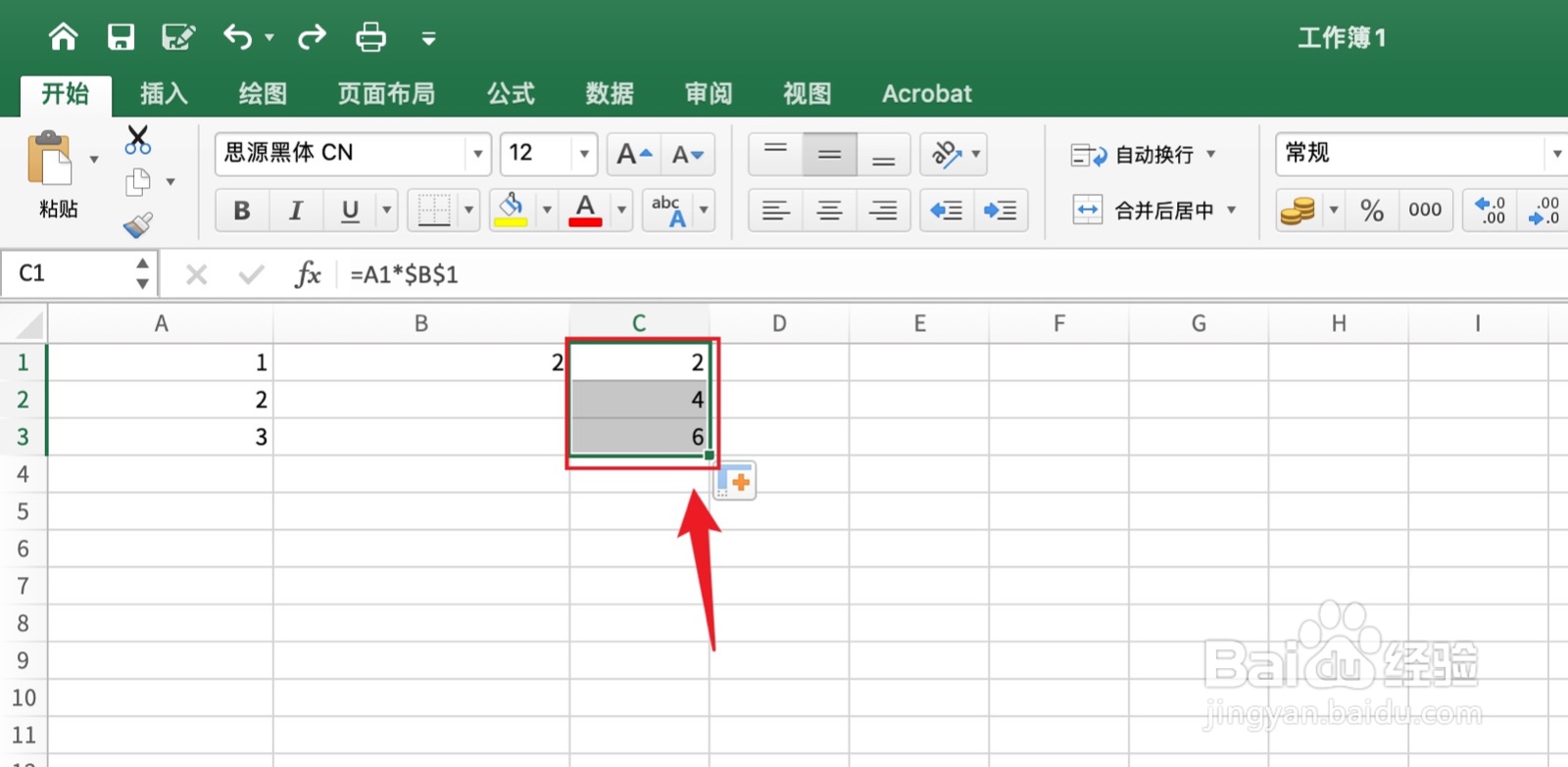Expand the paste options arrow

[x=94, y=159]
